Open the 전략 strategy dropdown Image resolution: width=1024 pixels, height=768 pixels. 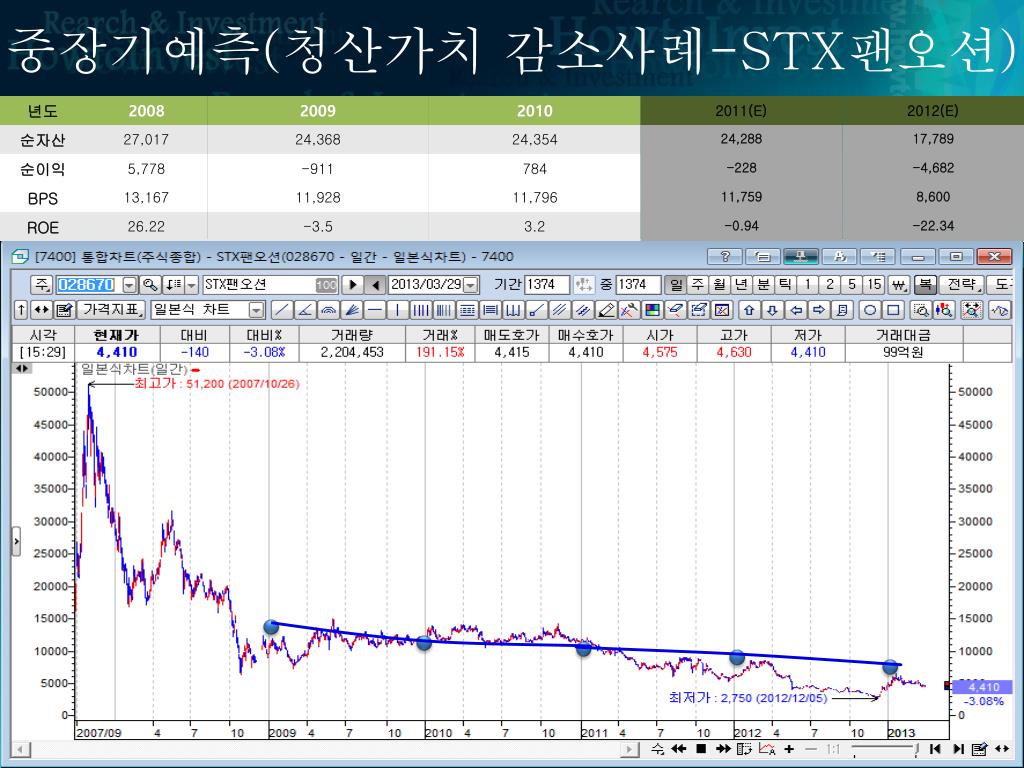(x=961, y=285)
